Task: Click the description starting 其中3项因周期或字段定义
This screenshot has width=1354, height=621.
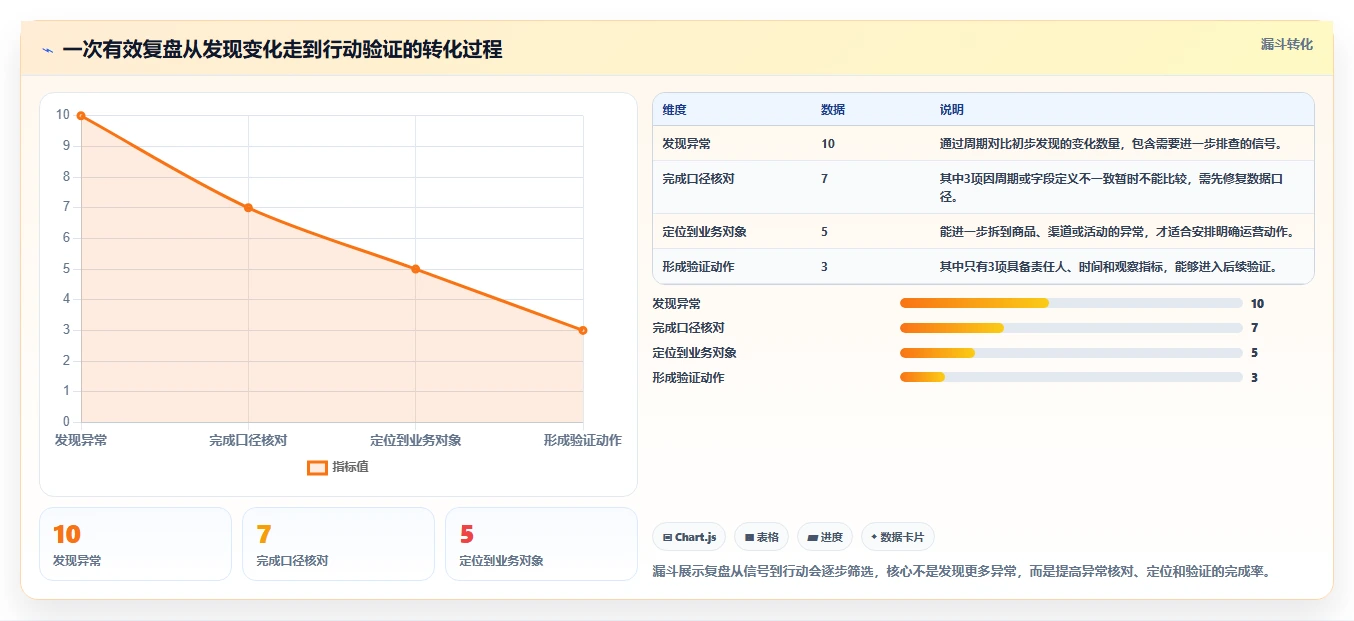Action: [1111, 188]
